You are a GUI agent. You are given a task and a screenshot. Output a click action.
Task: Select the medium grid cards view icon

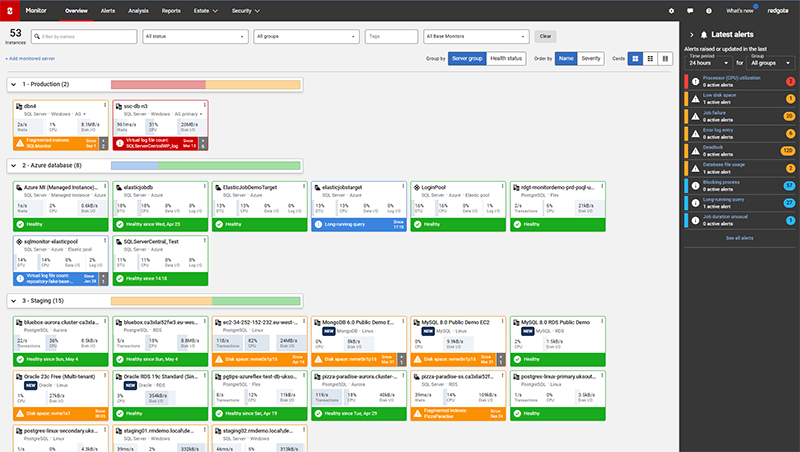pyautogui.click(x=650, y=59)
